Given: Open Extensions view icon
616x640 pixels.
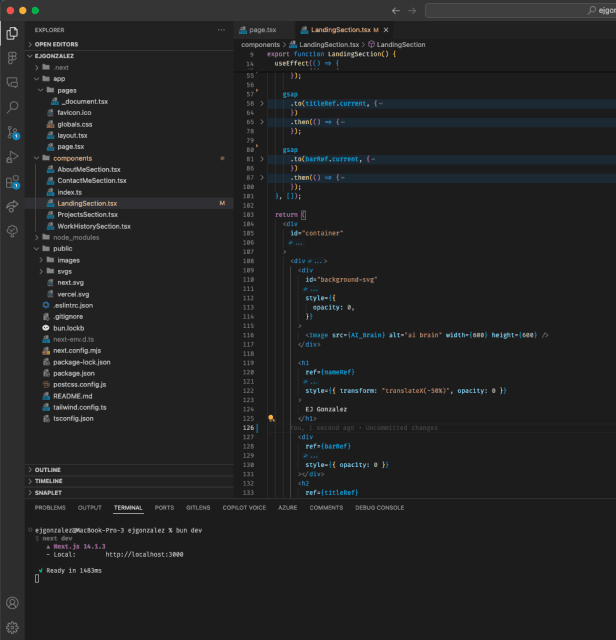Looking at the screenshot, I should tap(12, 182).
